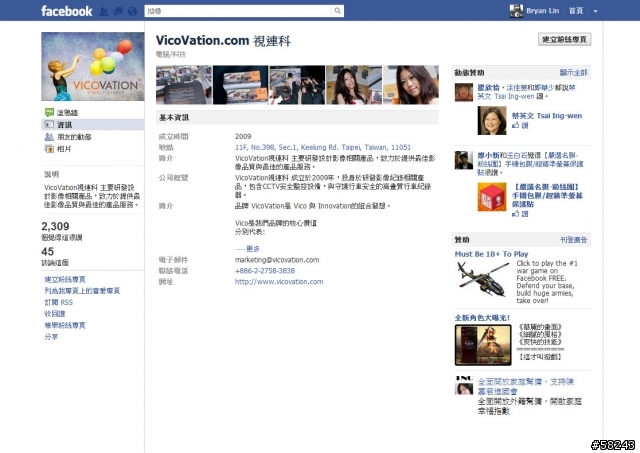Open the orange red-box product page thumbnail
The image size is (640, 453).
(492, 197)
